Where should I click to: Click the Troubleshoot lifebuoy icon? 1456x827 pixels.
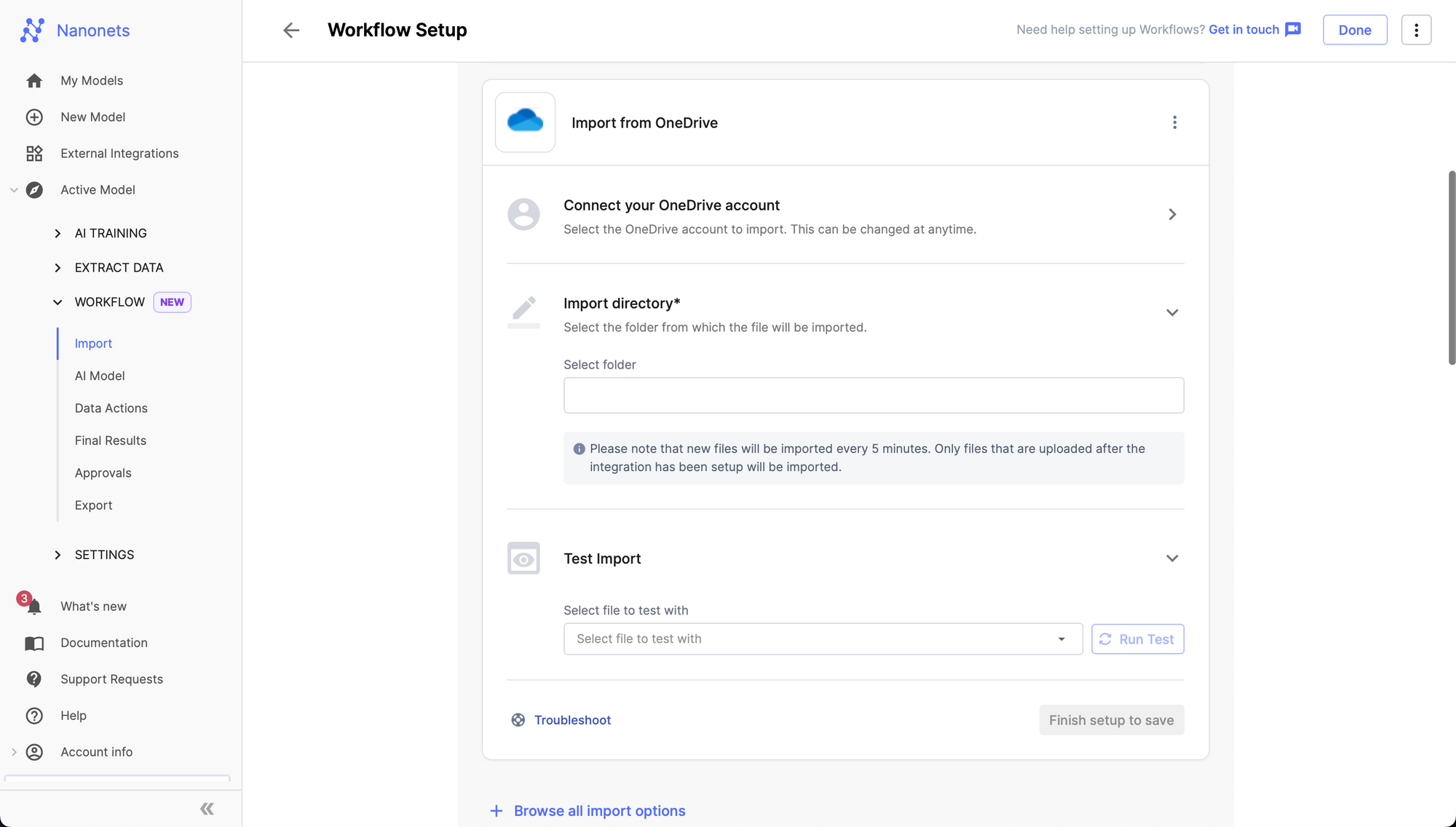tap(518, 720)
